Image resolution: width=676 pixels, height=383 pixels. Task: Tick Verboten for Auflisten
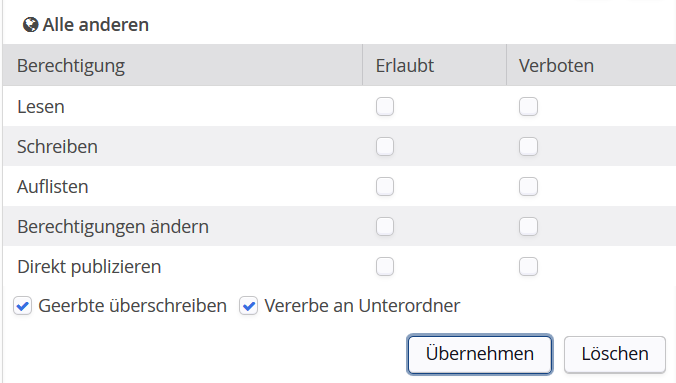528,186
